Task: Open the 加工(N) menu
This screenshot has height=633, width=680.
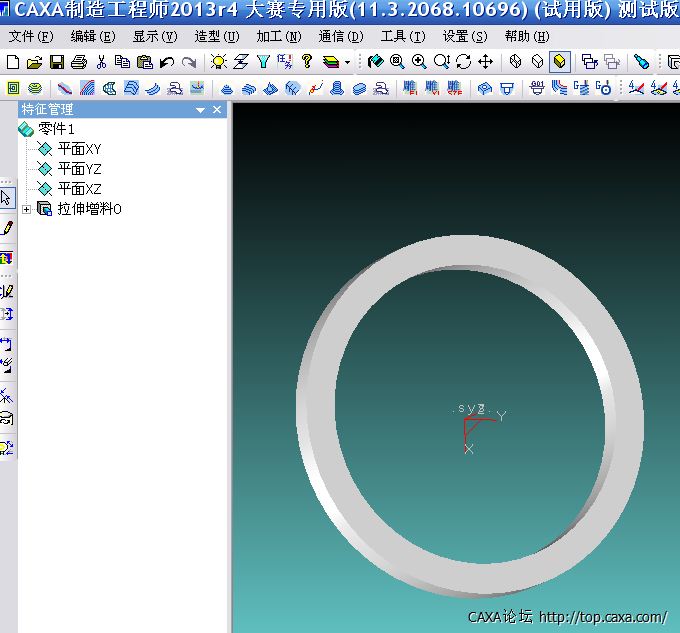Action: [279, 36]
